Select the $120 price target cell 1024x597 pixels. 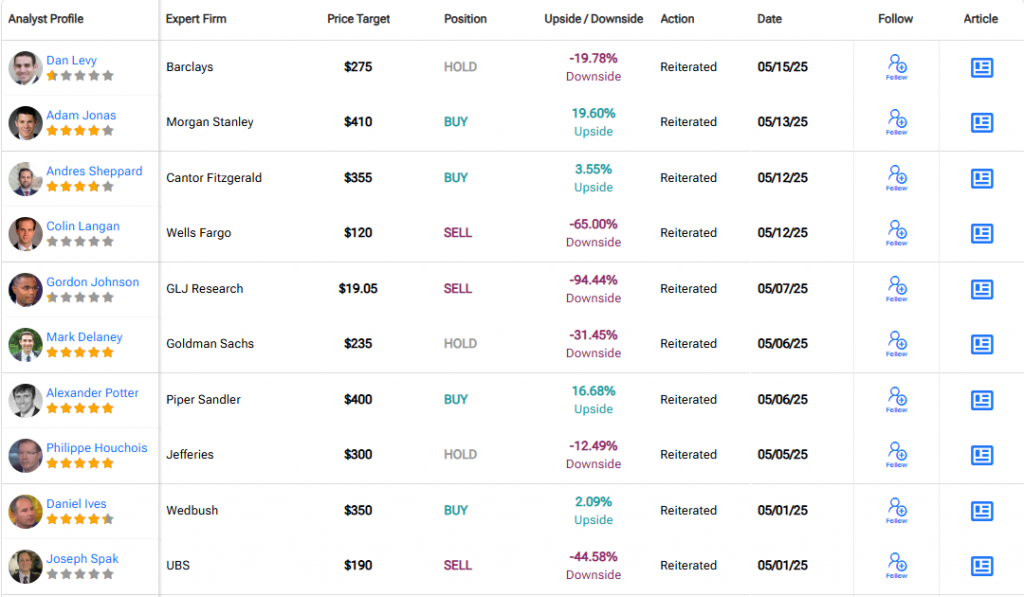point(358,233)
